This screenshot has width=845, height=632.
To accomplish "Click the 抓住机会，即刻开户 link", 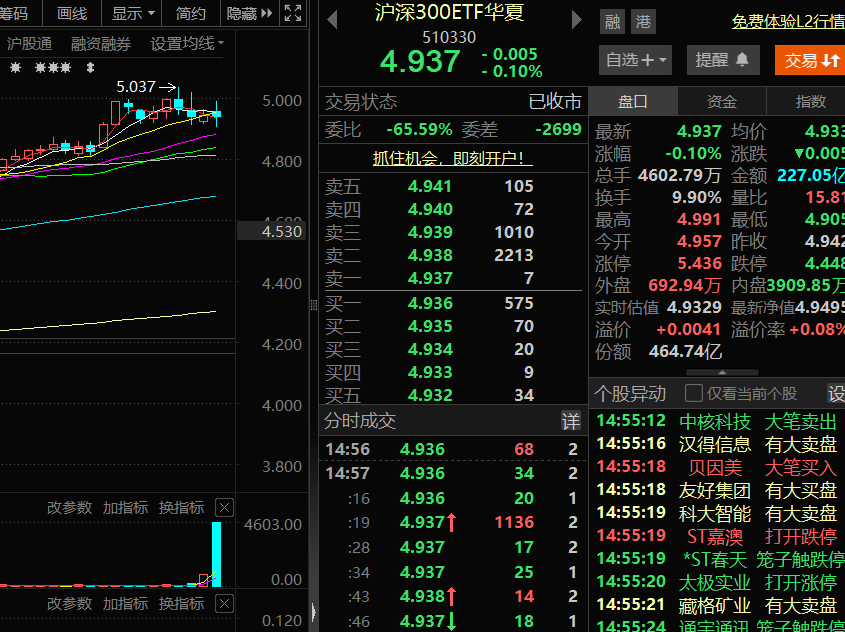I will (x=453, y=158).
